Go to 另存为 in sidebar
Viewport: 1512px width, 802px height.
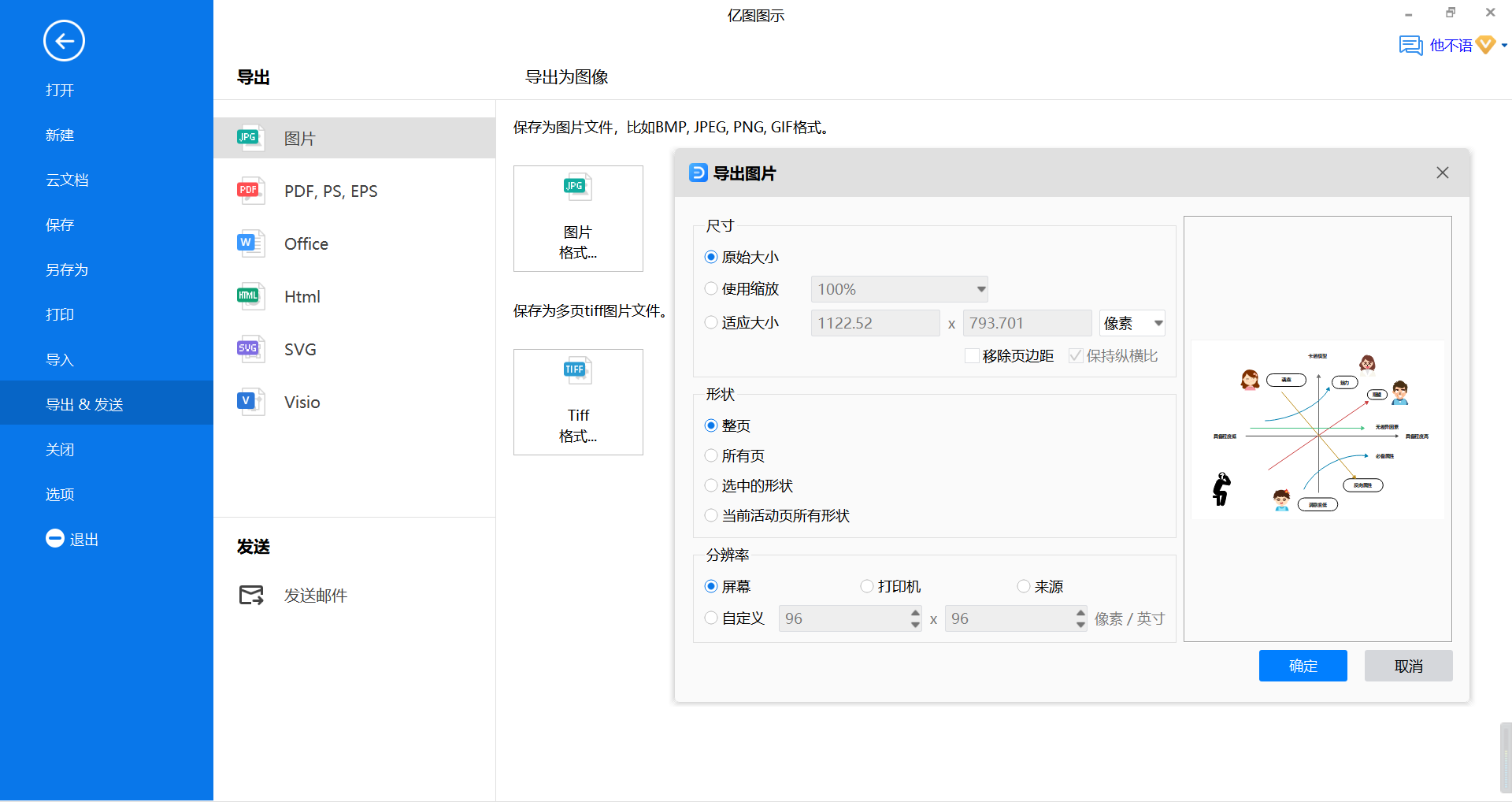pos(67,270)
